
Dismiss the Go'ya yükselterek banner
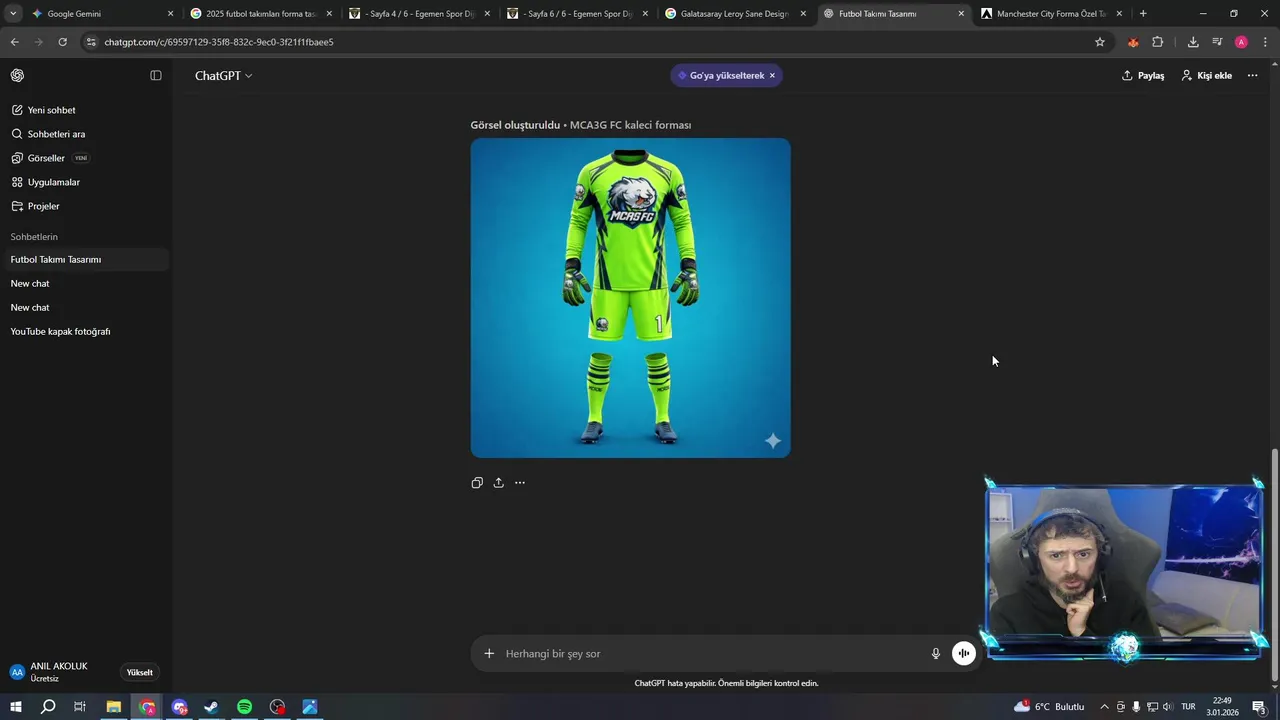coord(772,75)
